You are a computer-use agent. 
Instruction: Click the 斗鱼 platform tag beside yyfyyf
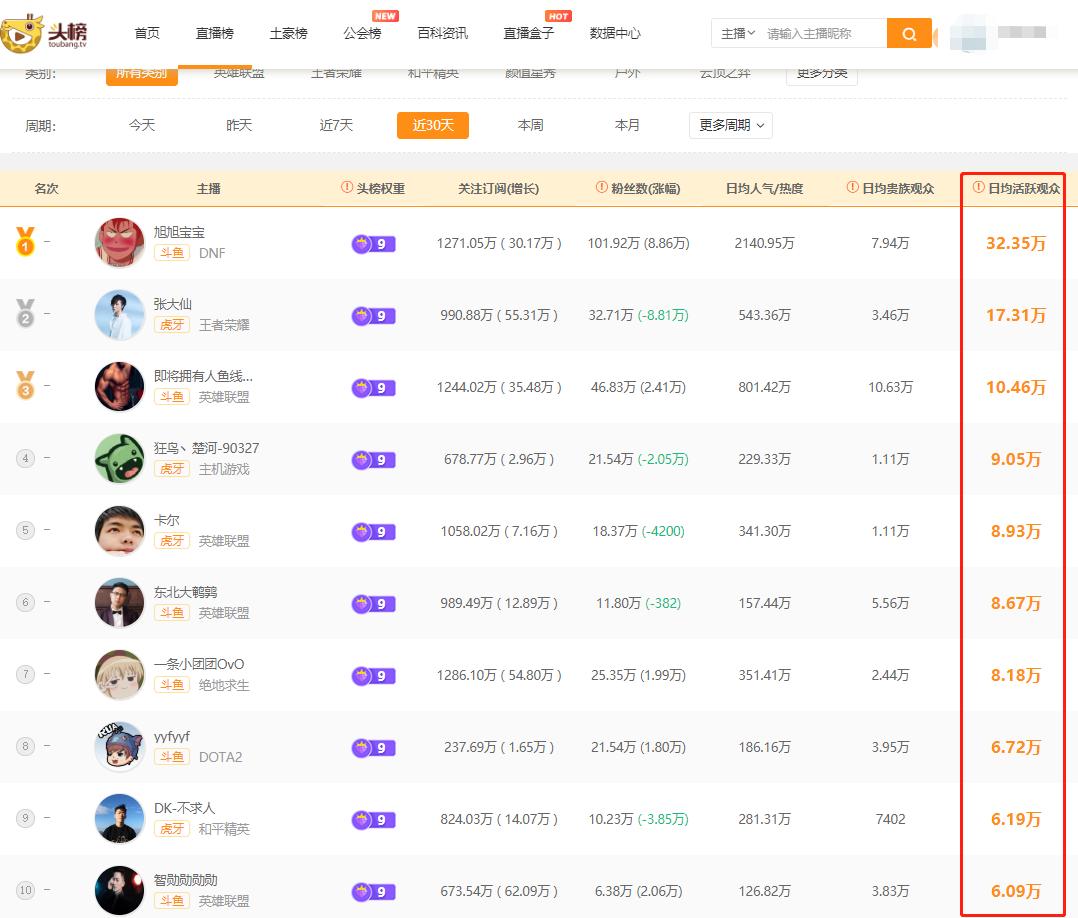click(x=170, y=757)
